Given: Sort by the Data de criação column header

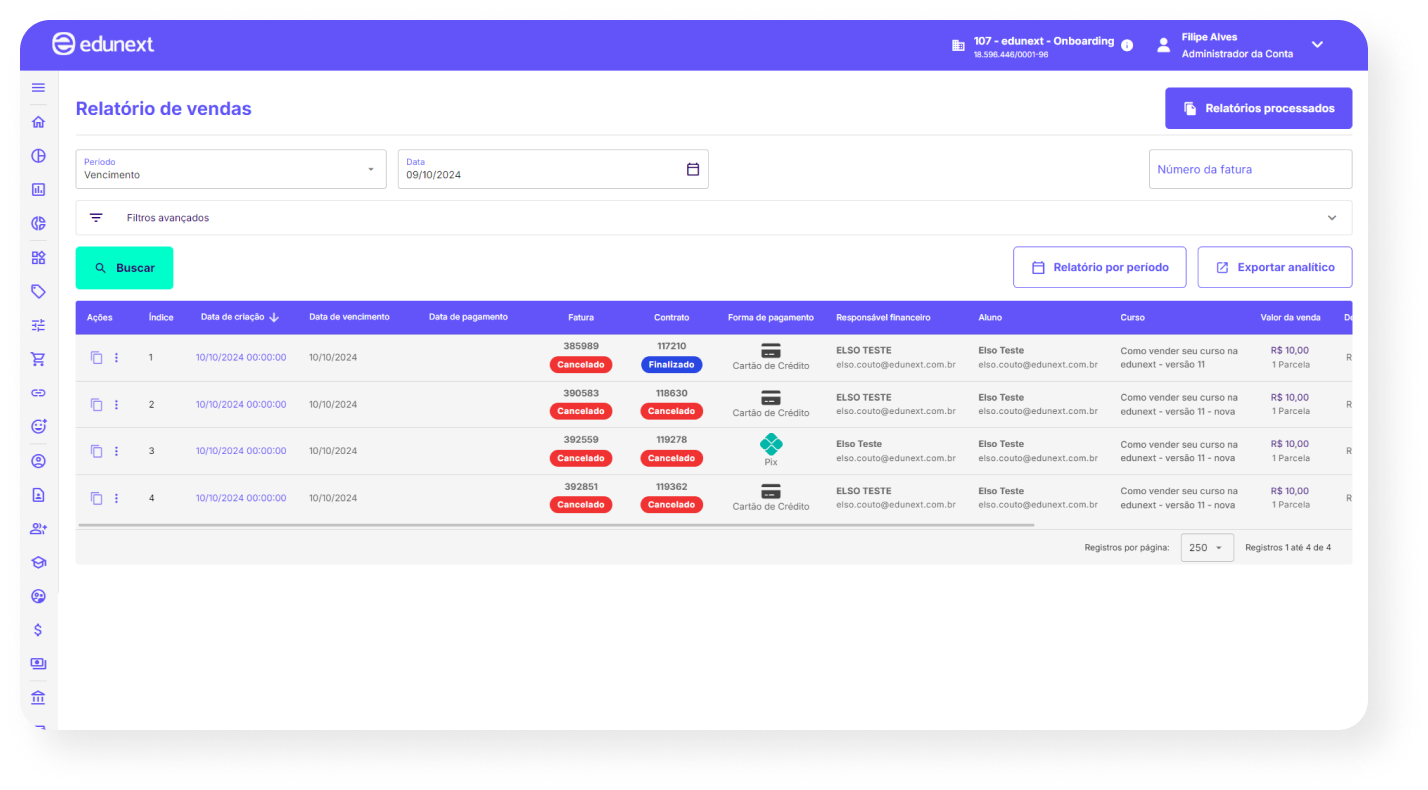Looking at the screenshot, I should (x=239, y=317).
